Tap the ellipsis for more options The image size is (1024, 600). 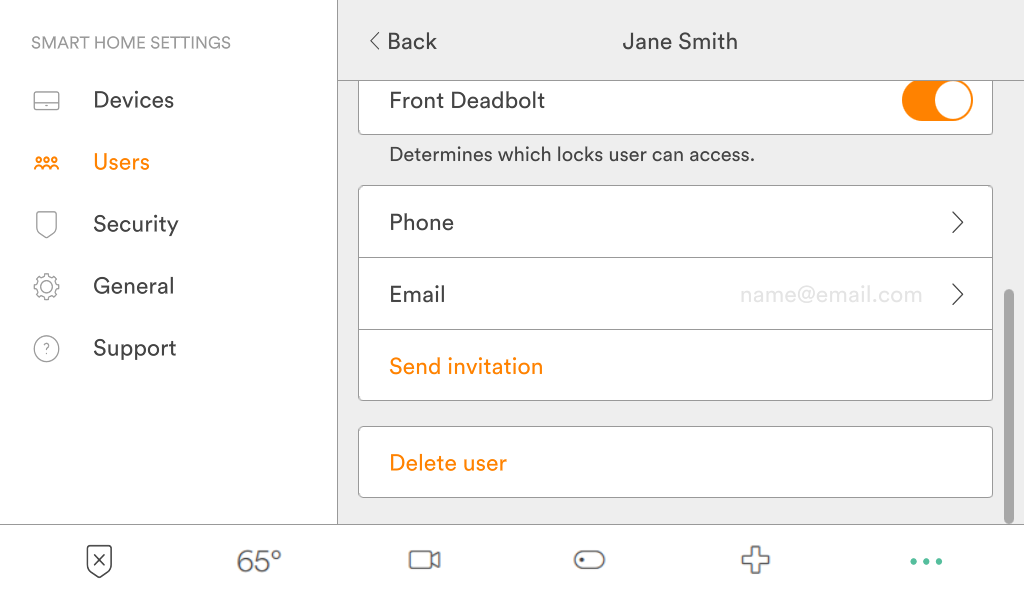click(926, 561)
